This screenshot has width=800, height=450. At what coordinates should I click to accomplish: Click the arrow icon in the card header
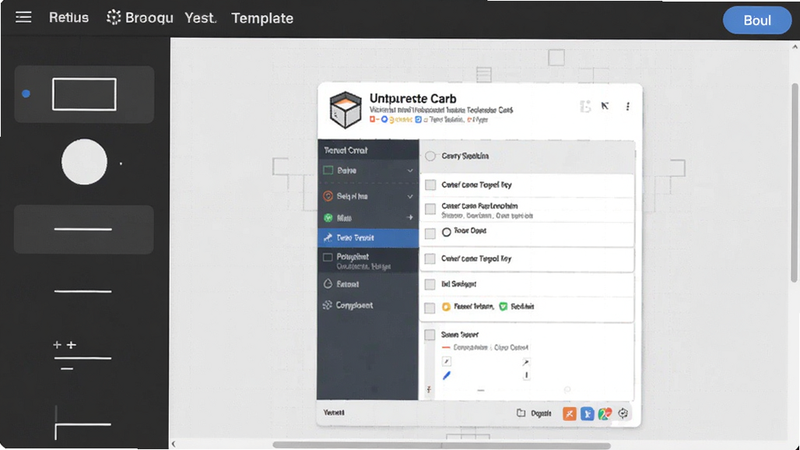[x=605, y=106]
